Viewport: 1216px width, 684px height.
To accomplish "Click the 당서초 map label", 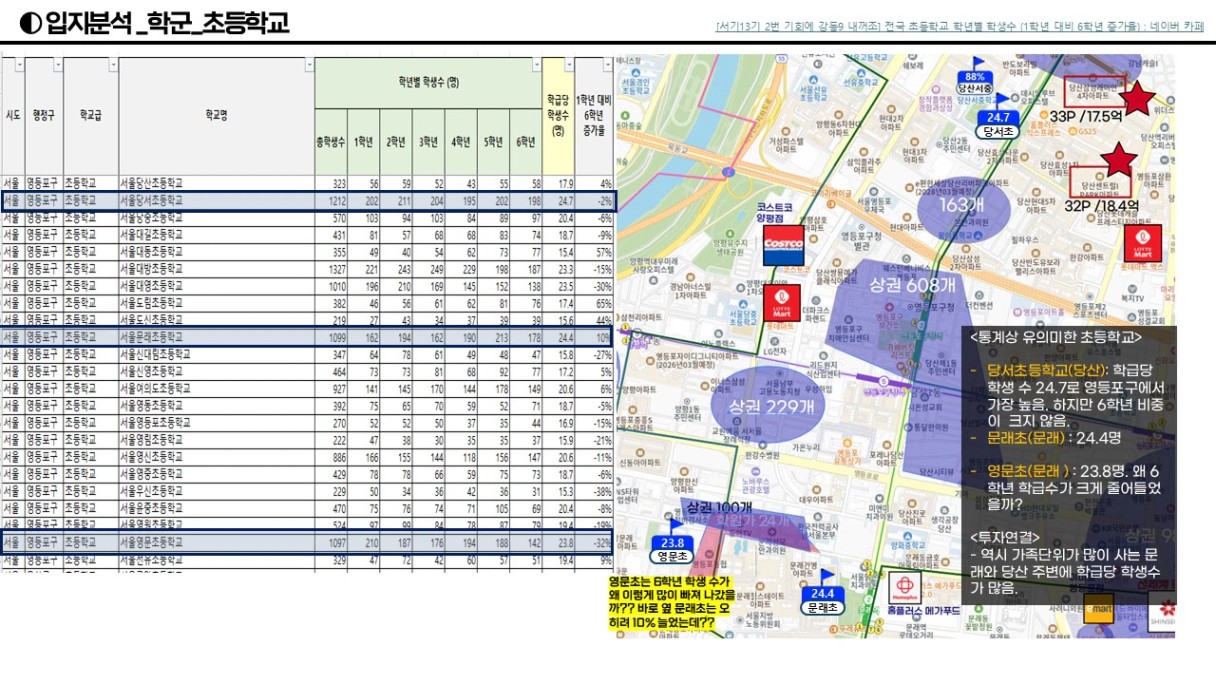I will coord(997,132).
